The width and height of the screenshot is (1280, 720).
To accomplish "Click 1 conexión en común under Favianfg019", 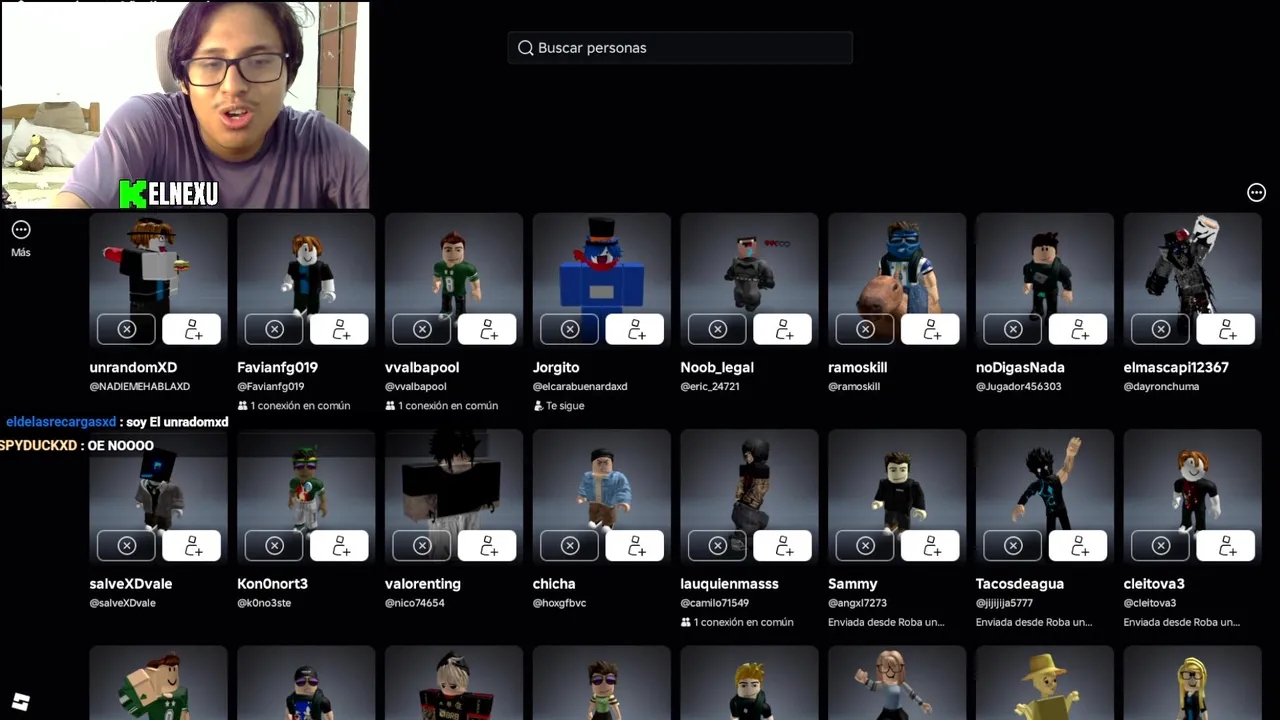I will 293,406.
